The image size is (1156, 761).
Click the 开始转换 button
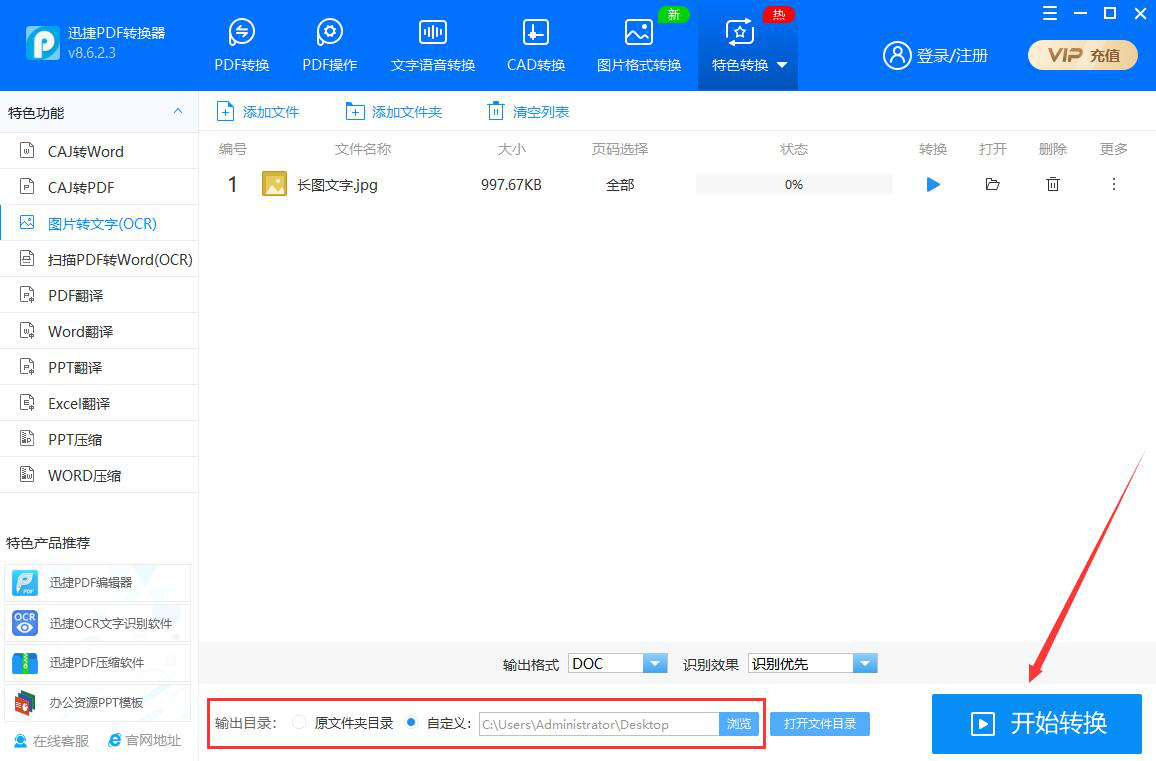(1037, 723)
